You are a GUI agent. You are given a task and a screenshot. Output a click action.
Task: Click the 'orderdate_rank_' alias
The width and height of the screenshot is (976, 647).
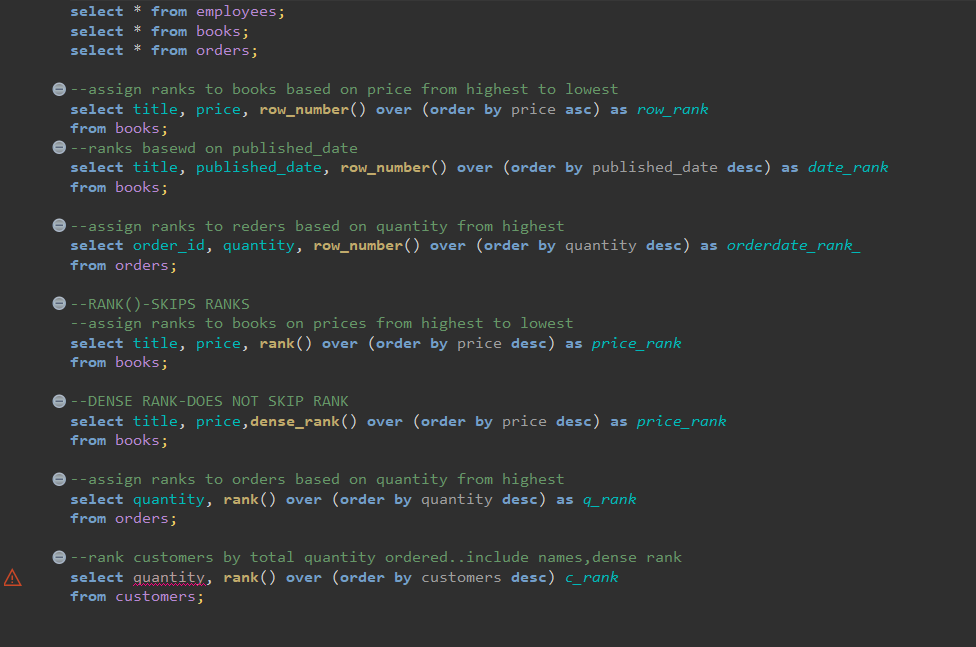click(794, 245)
